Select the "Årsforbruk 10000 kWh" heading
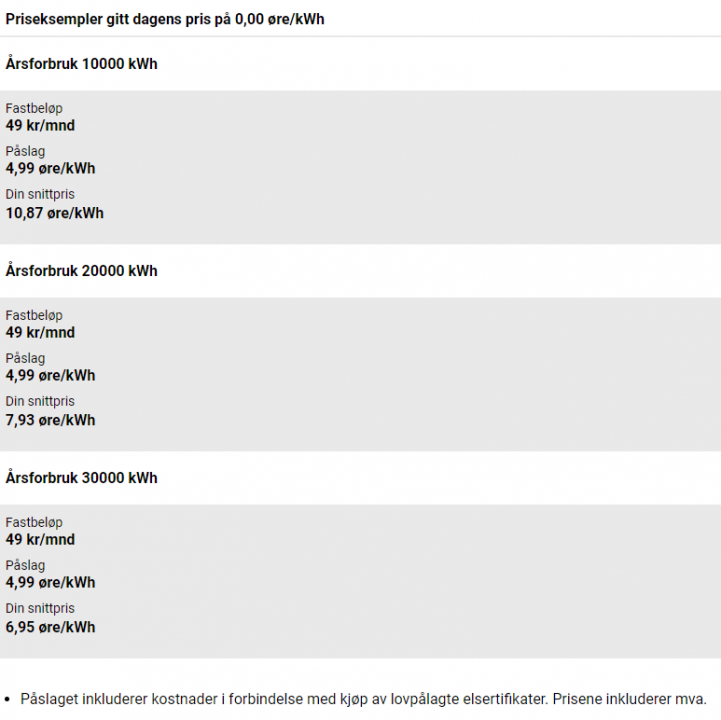The image size is (721, 720). [81, 64]
